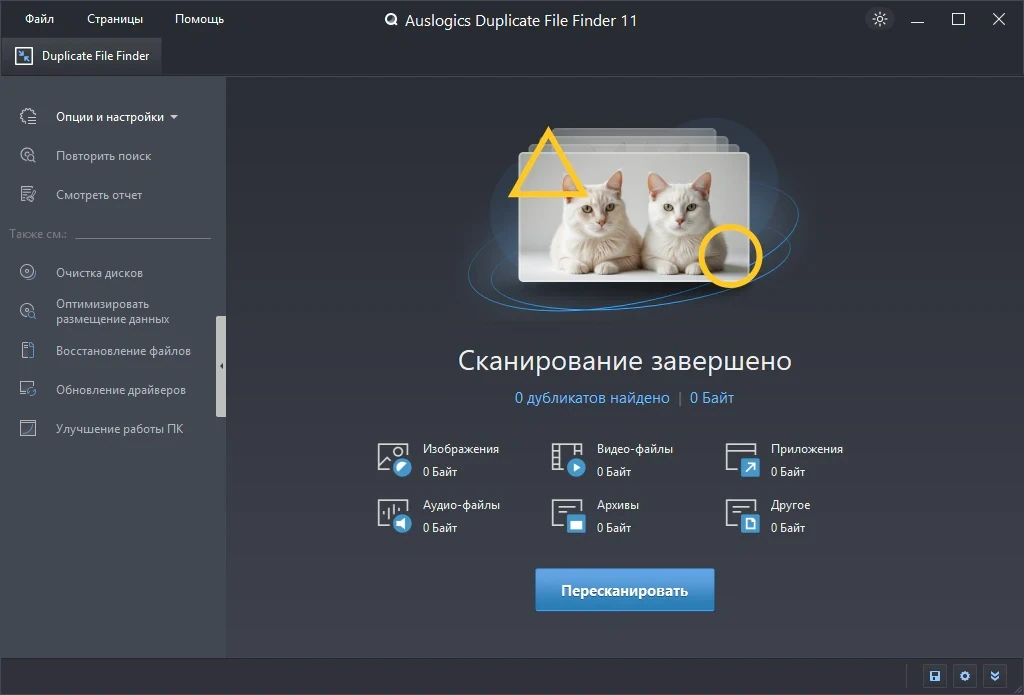Click the Другое label
The height and width of the screenshot is (695, 1024).
coord(790,505)
